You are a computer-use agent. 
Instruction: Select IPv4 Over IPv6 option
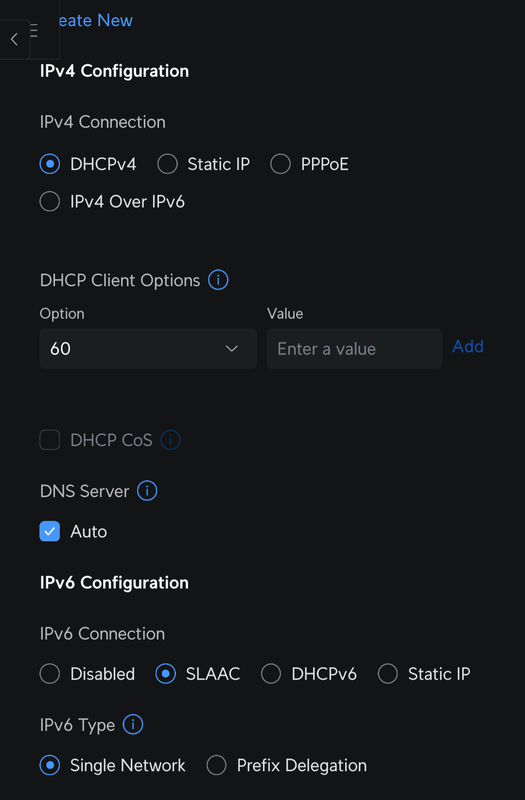coord(49,202)
